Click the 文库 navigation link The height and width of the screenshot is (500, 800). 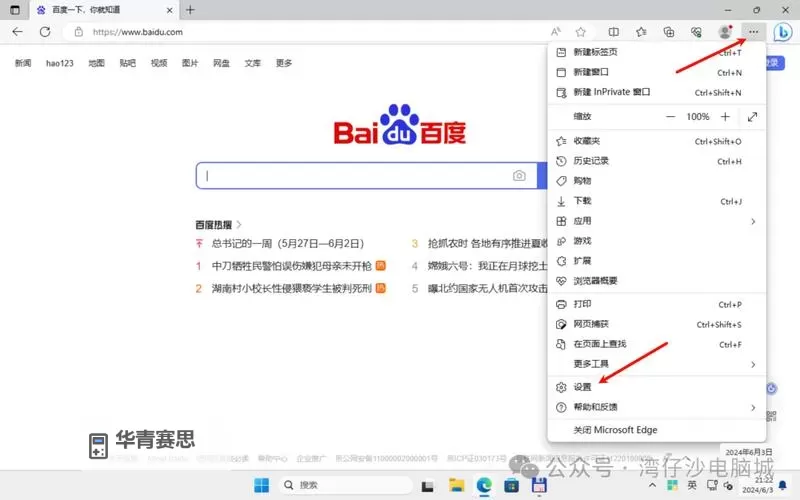tap(253, 63)
